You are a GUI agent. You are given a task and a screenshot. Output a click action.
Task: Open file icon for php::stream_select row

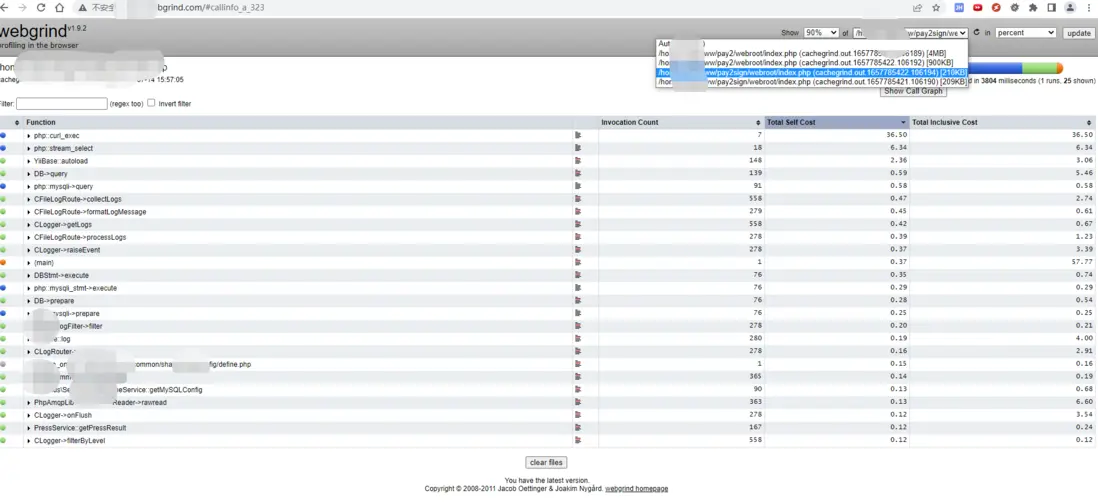tap(578, 148)
